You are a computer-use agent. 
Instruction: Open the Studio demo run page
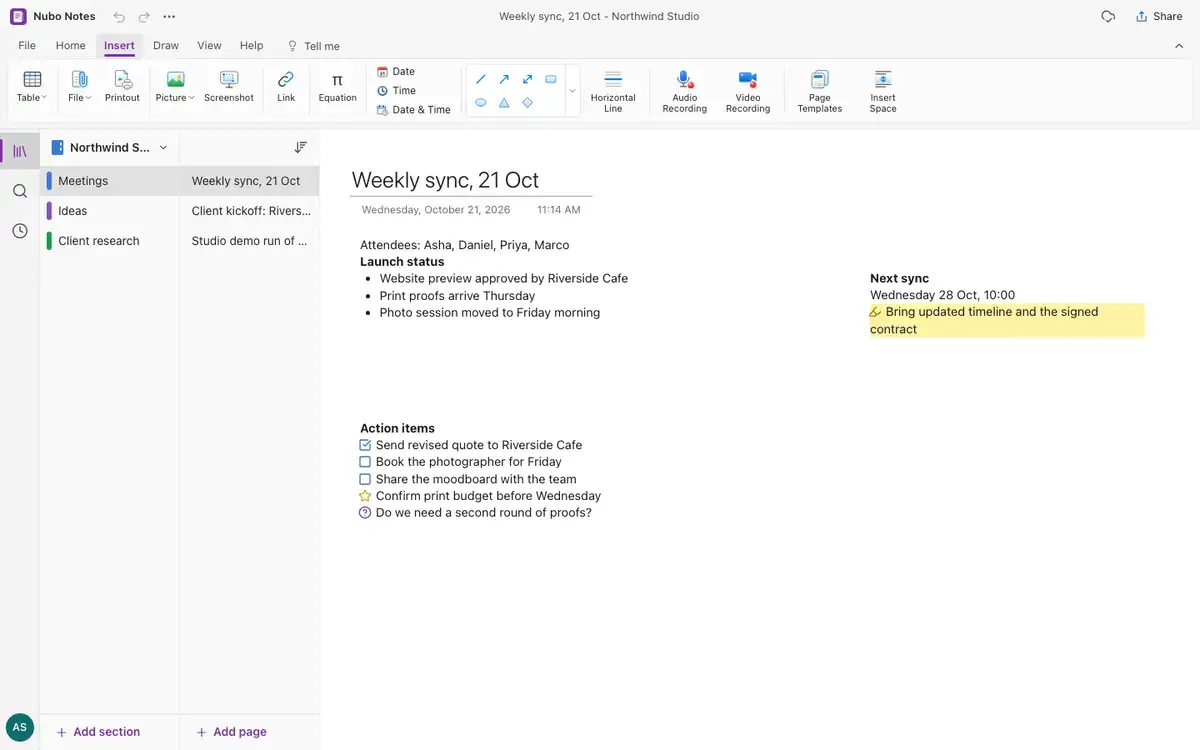249,241
